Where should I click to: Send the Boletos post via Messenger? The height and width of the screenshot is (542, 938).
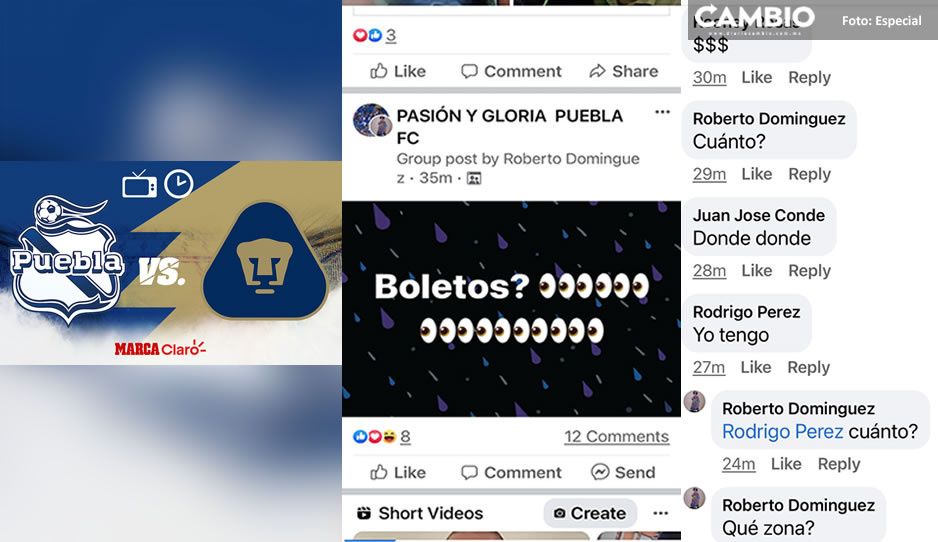tap(623, 473)
